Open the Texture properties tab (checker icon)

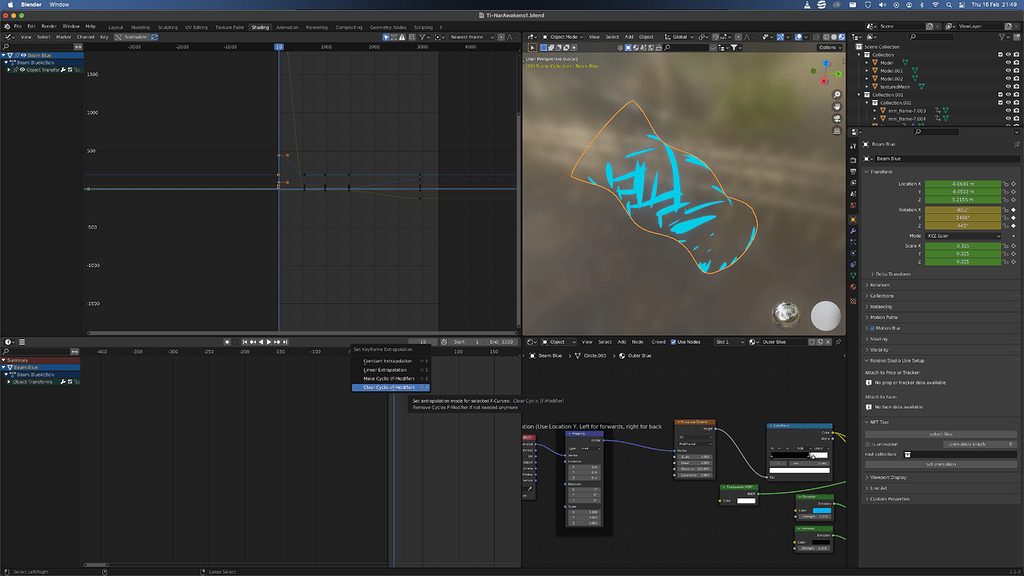[x=853, y=301]
